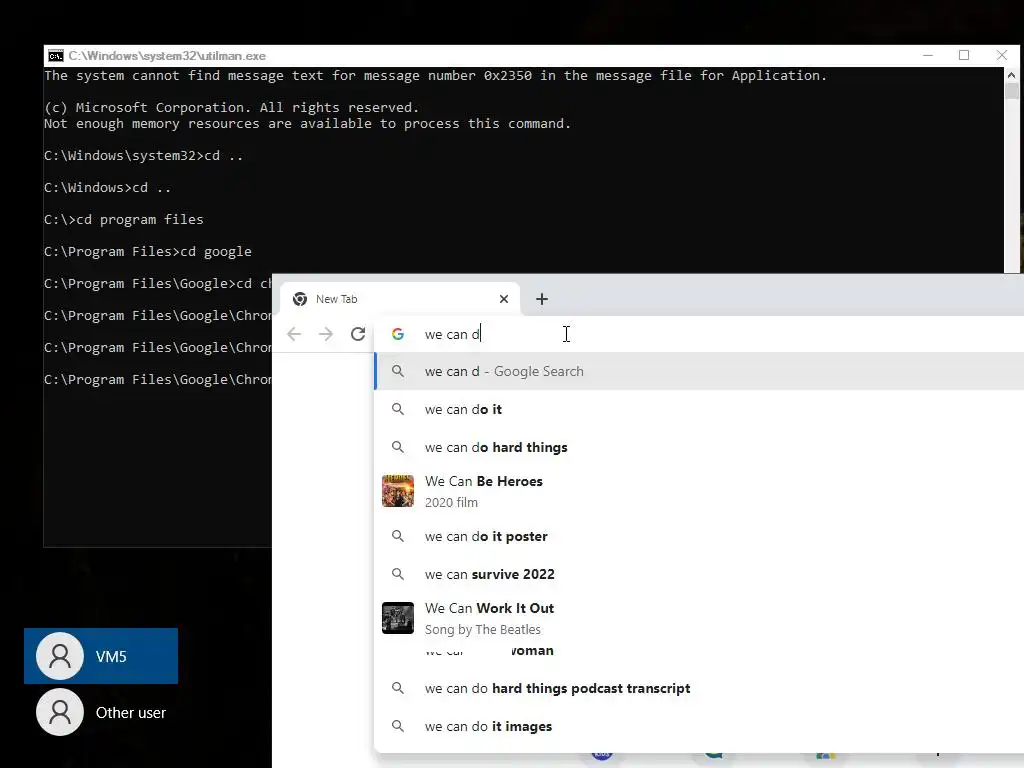Click the 'C:\Windows\system32>cd ..' line
Image resolution: width=1024 pixels, height=768 pixels.
[x=144, y=155]
